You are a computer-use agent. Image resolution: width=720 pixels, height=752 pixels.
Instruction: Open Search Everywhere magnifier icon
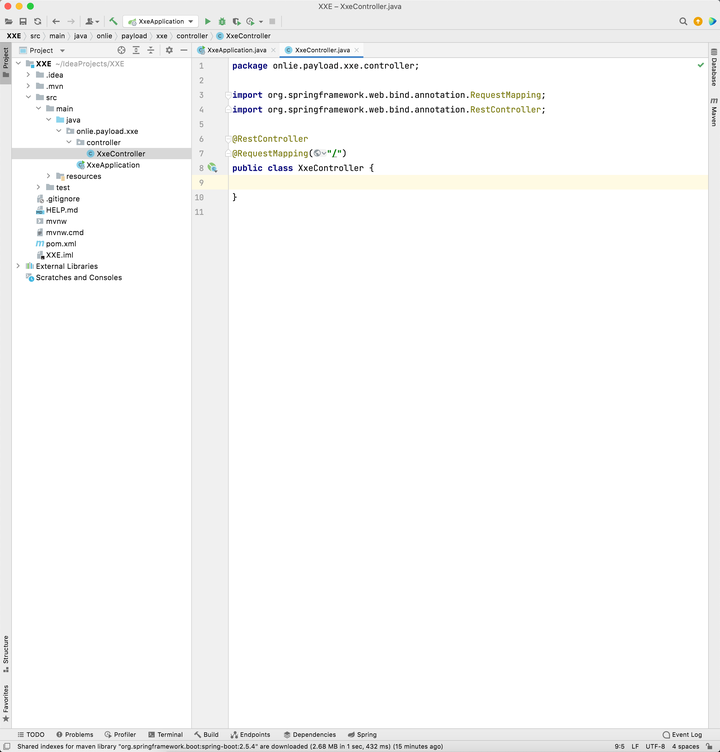click(x=683, y=21)
